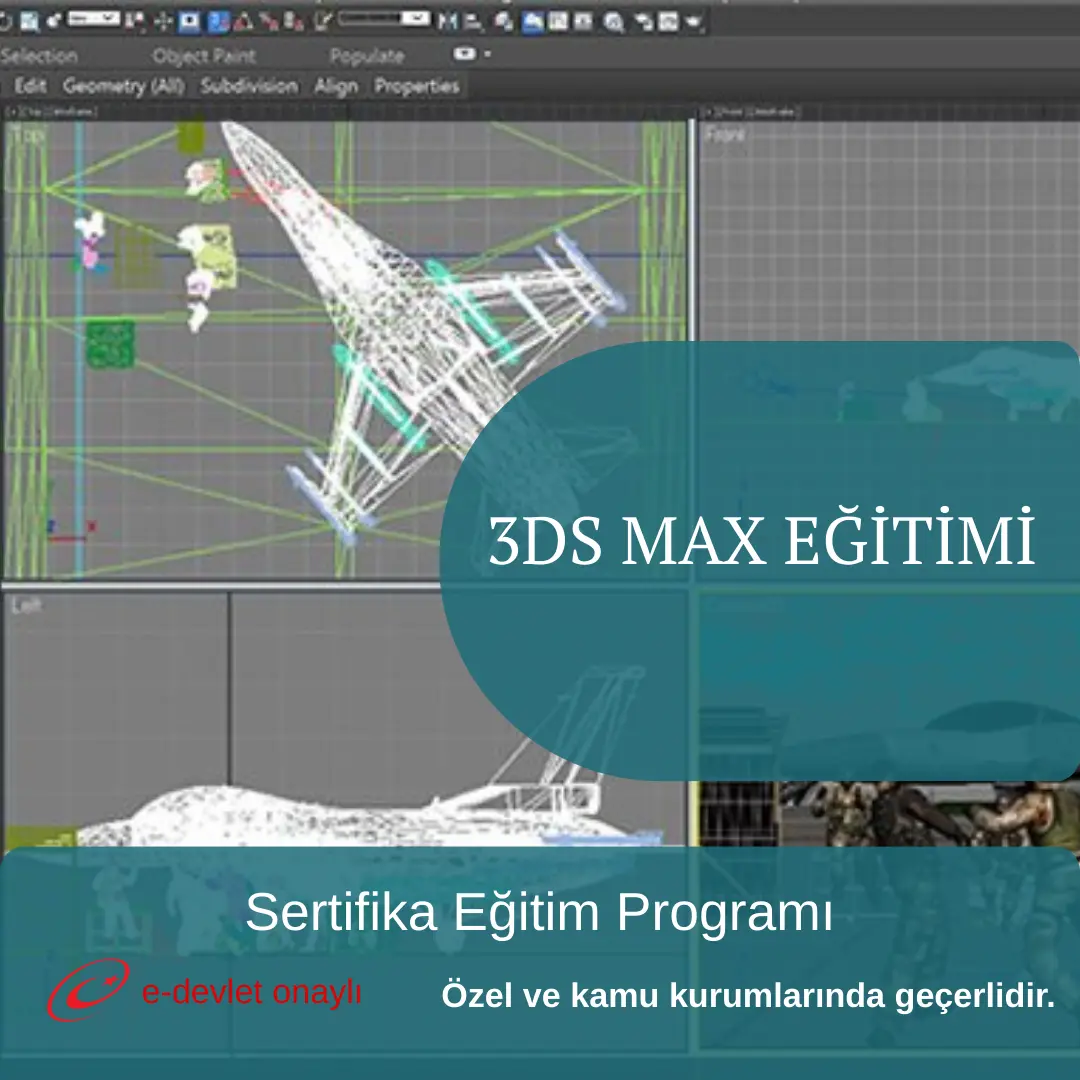Activate the Select and Manipulate cross icon
Screen dimensions: 1080x1080
pos(163,22)
